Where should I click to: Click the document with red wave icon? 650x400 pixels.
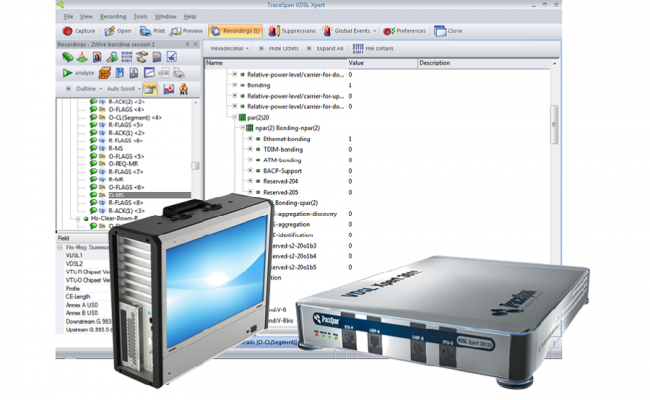tap(168, 89)
